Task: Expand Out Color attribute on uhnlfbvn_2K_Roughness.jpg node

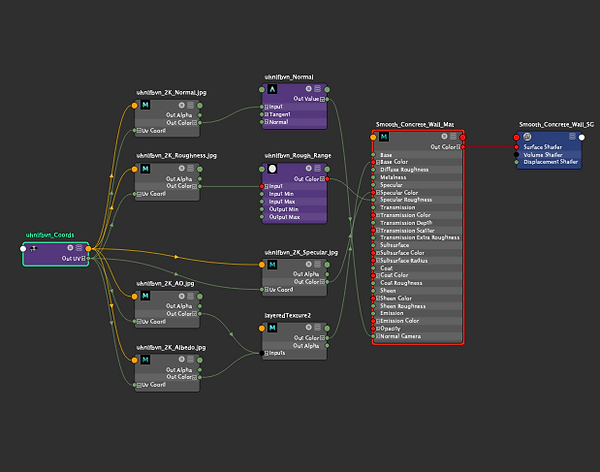Action: 194,186
